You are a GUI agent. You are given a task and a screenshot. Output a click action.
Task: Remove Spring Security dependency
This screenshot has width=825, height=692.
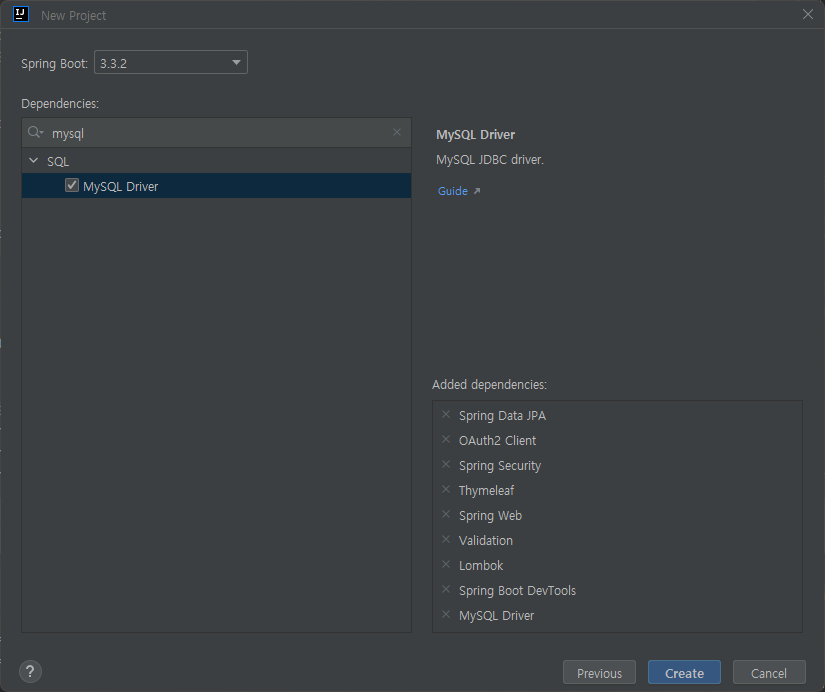(x=446, y=465)
